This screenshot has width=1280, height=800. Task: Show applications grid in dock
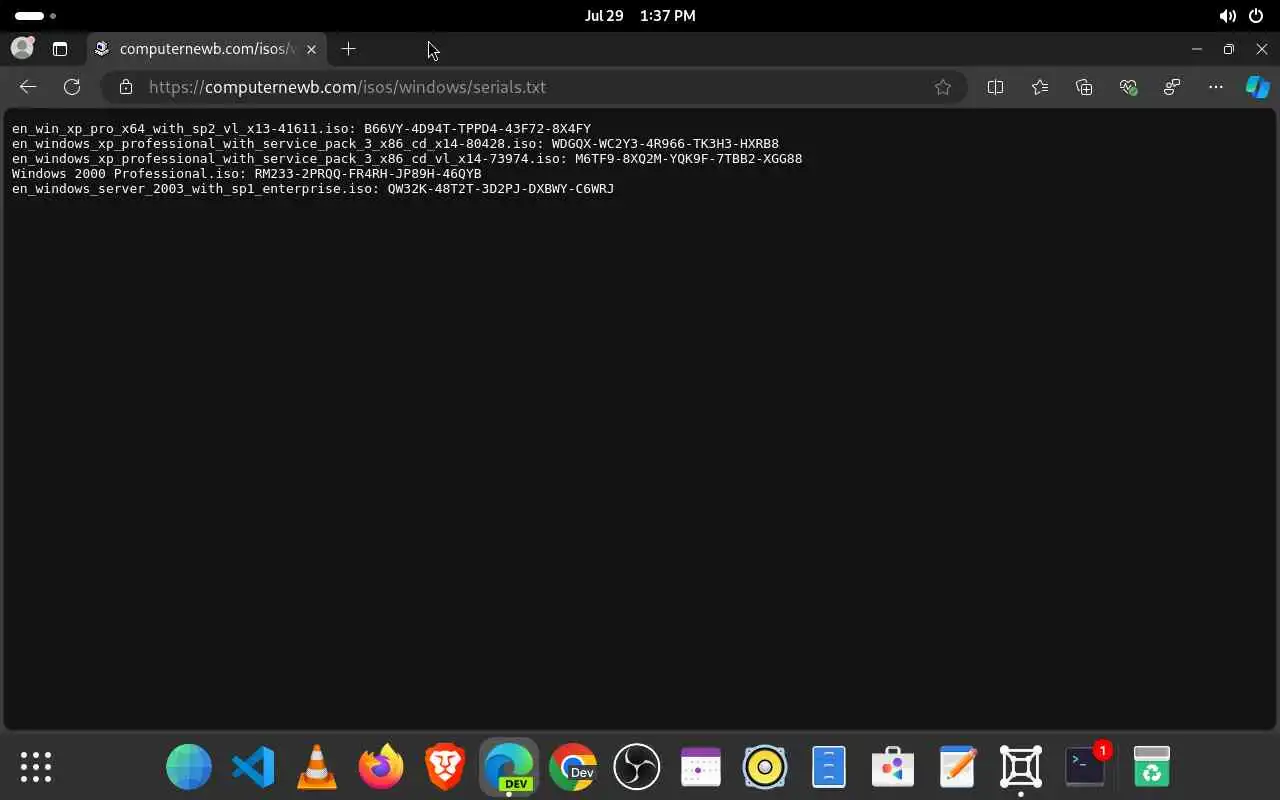(36, 767)
